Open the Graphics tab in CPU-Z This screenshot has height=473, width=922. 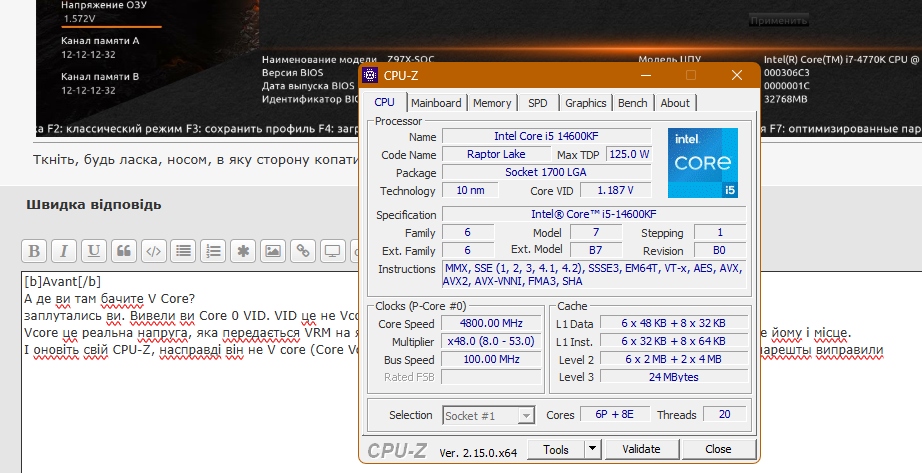586,103
